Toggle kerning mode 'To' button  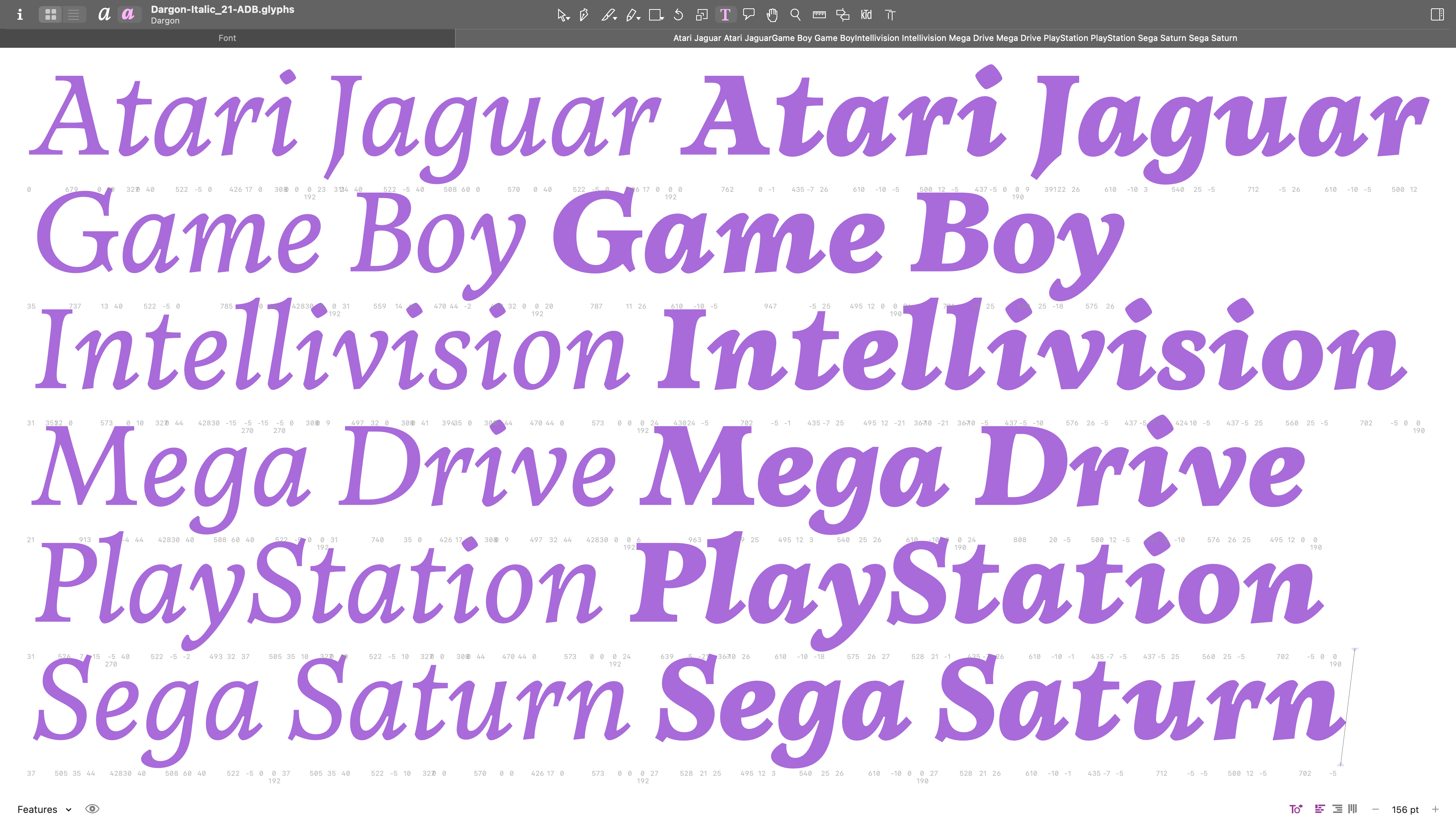[1296, 809]
